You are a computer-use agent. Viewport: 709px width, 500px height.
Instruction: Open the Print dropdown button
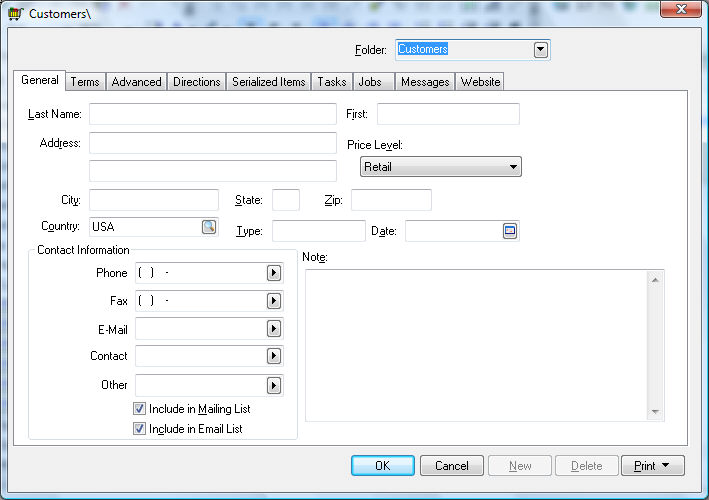[652, 466]
